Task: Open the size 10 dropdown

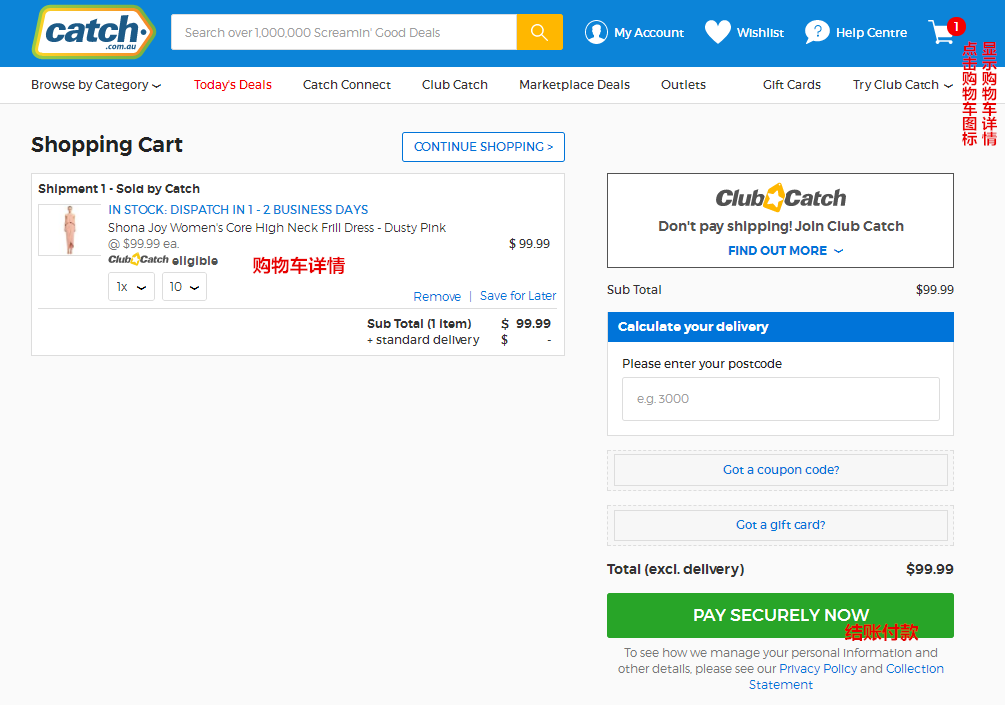Action: (184, 286)
